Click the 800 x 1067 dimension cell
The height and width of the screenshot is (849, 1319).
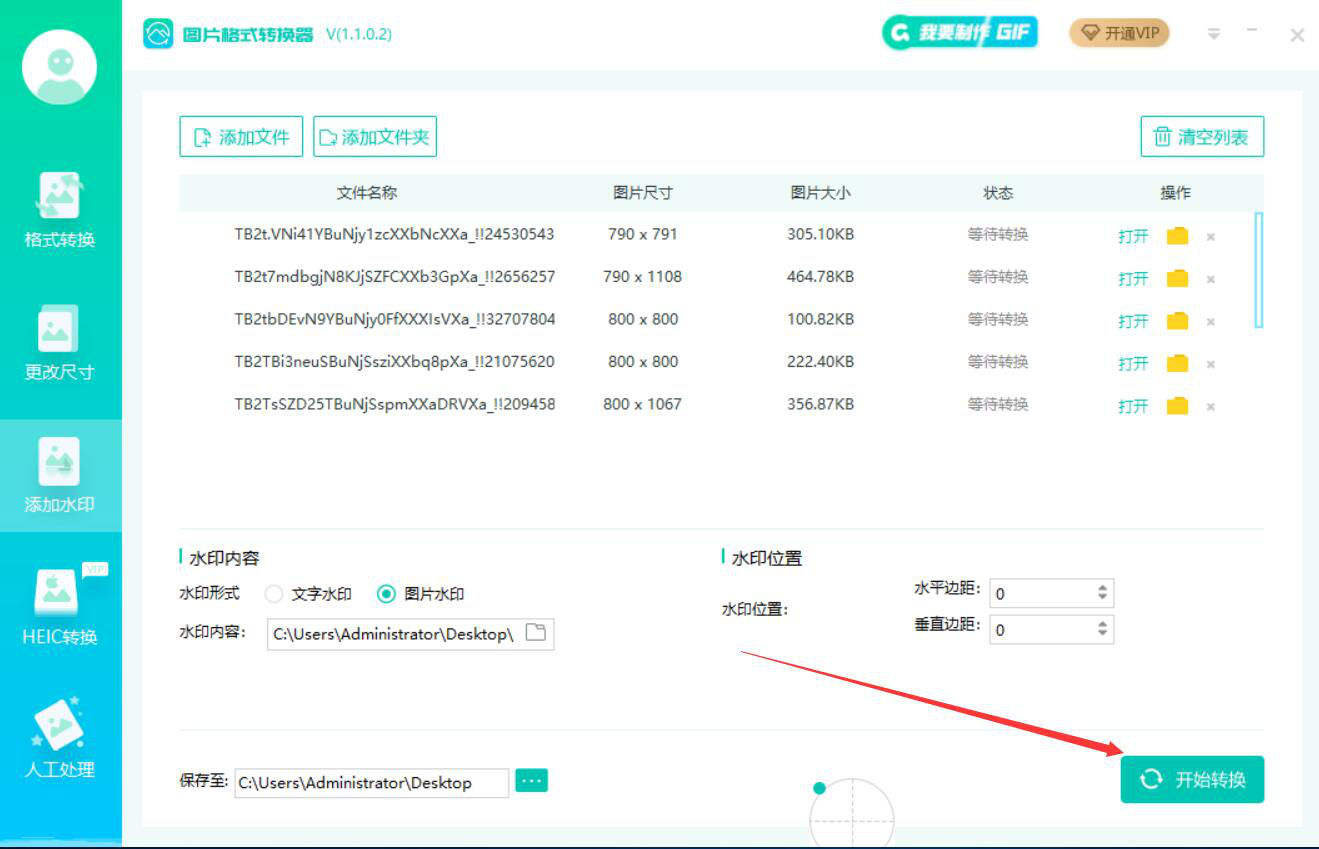[643, 404]
